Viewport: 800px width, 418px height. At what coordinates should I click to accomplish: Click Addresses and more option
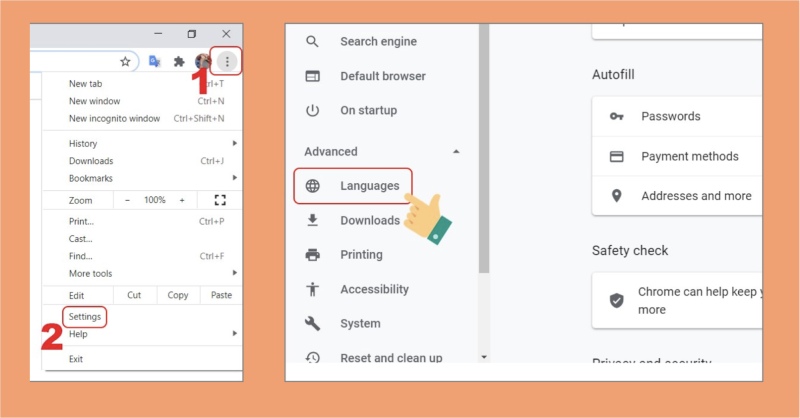click(x=695, y=196)
